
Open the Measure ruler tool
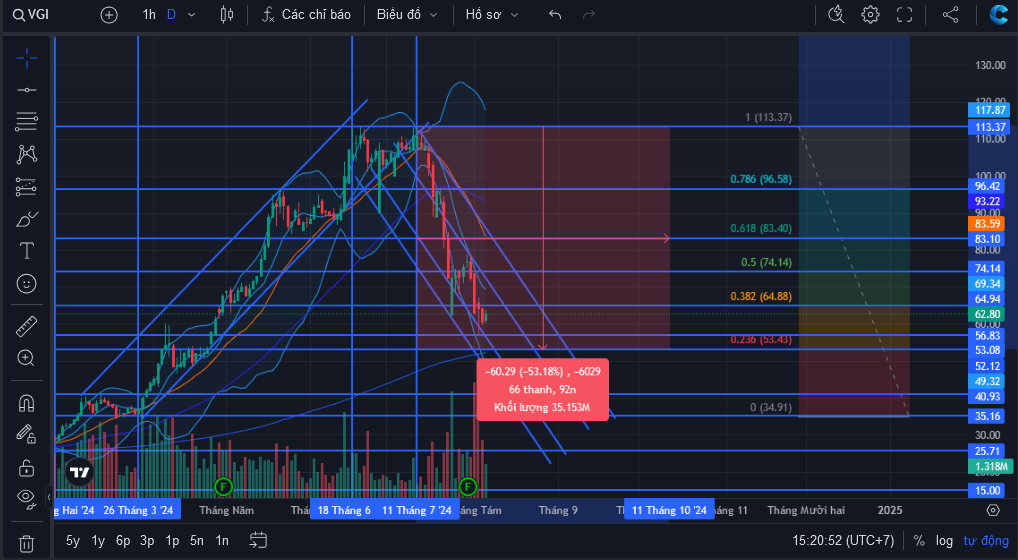click(x=27, y=326)
